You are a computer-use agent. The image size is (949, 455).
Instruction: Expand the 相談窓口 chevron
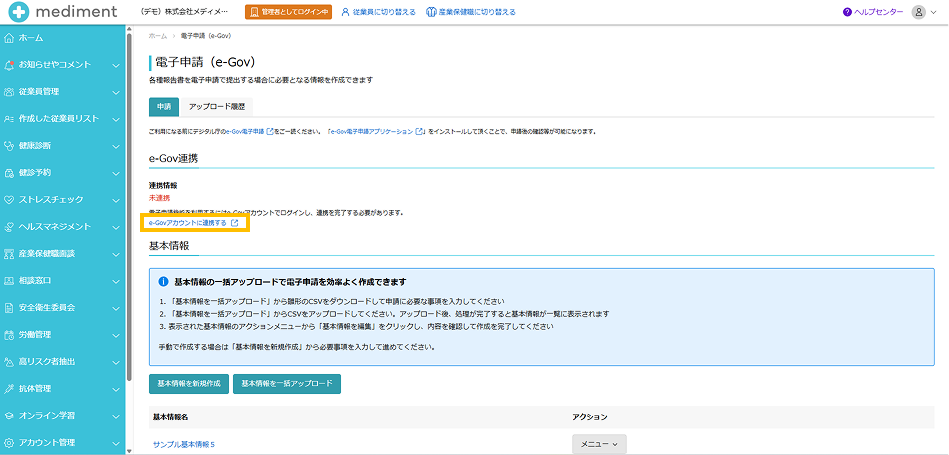[x=116, y=281]
